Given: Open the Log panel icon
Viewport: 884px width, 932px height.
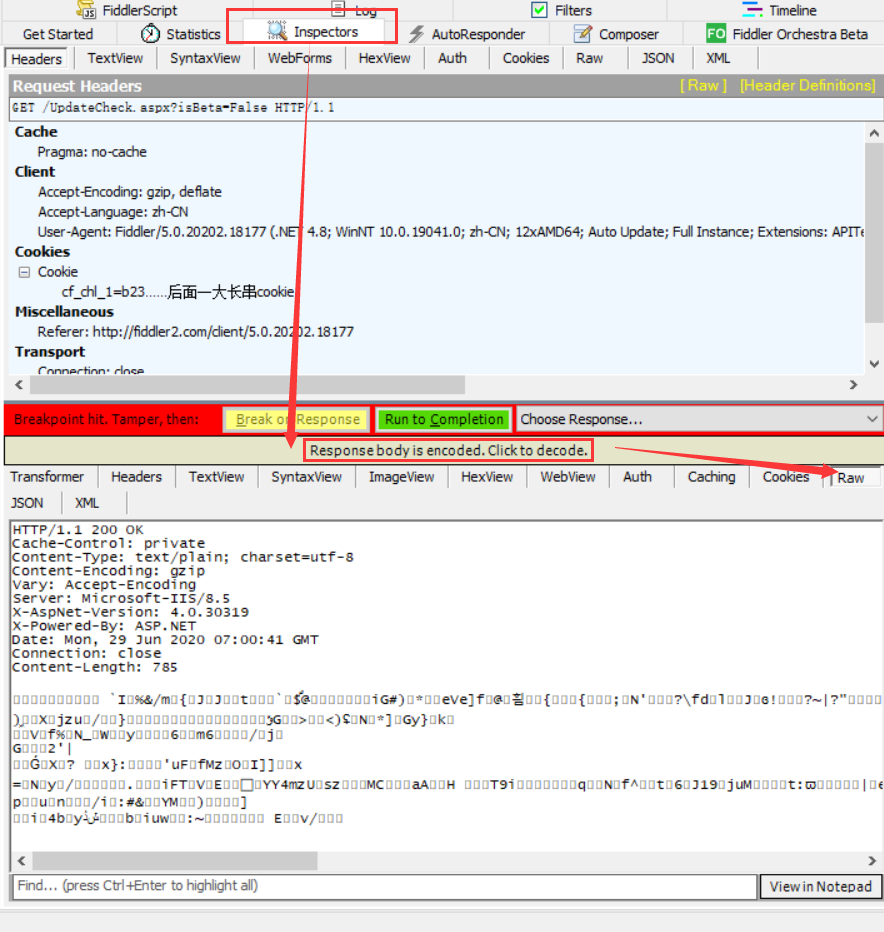Looking at the screenshot, I should coord(339,10).
